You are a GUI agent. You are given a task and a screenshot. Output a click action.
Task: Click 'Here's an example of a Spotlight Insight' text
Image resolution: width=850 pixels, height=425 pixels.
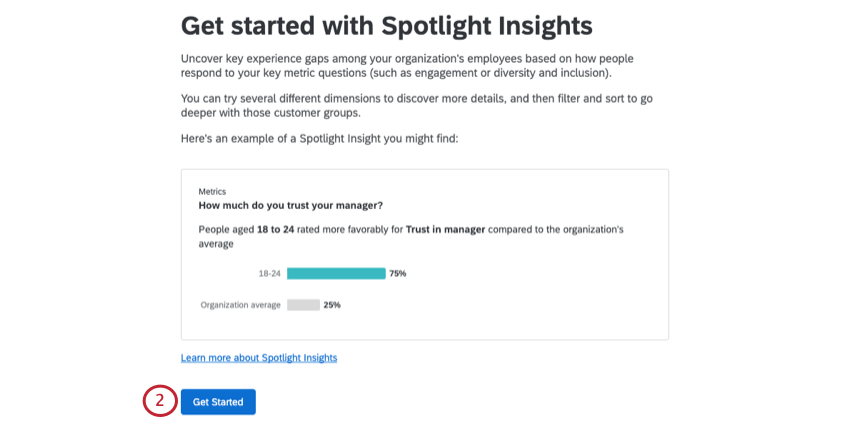click(x=319, y=138)
